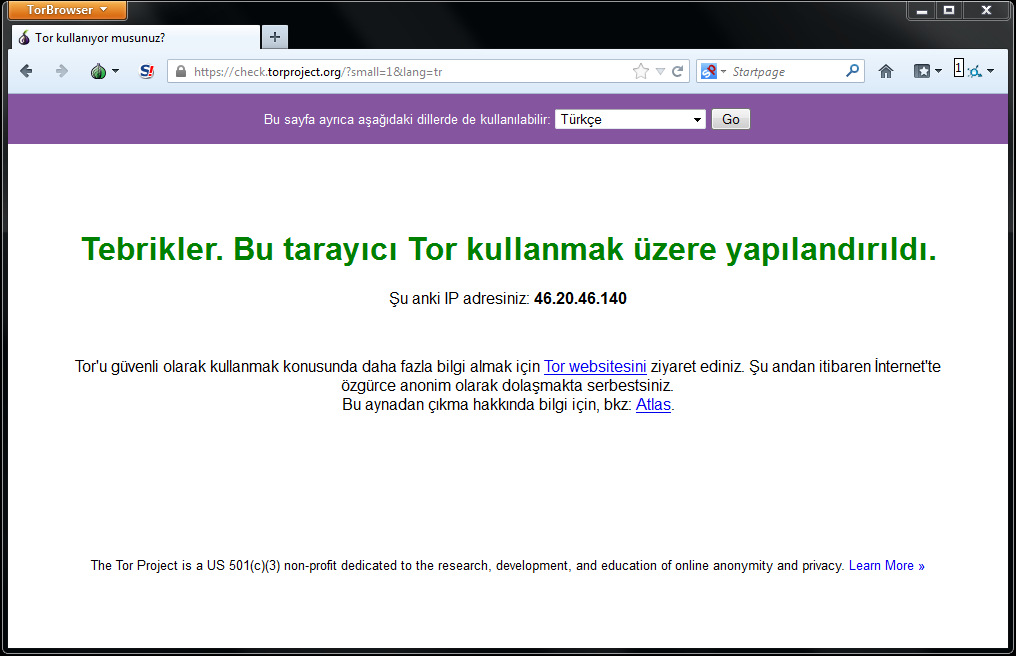Focus the address bar showing check.torproject.org
The height and width of the screenshot is (656, 1016).
tap(408, 71)
